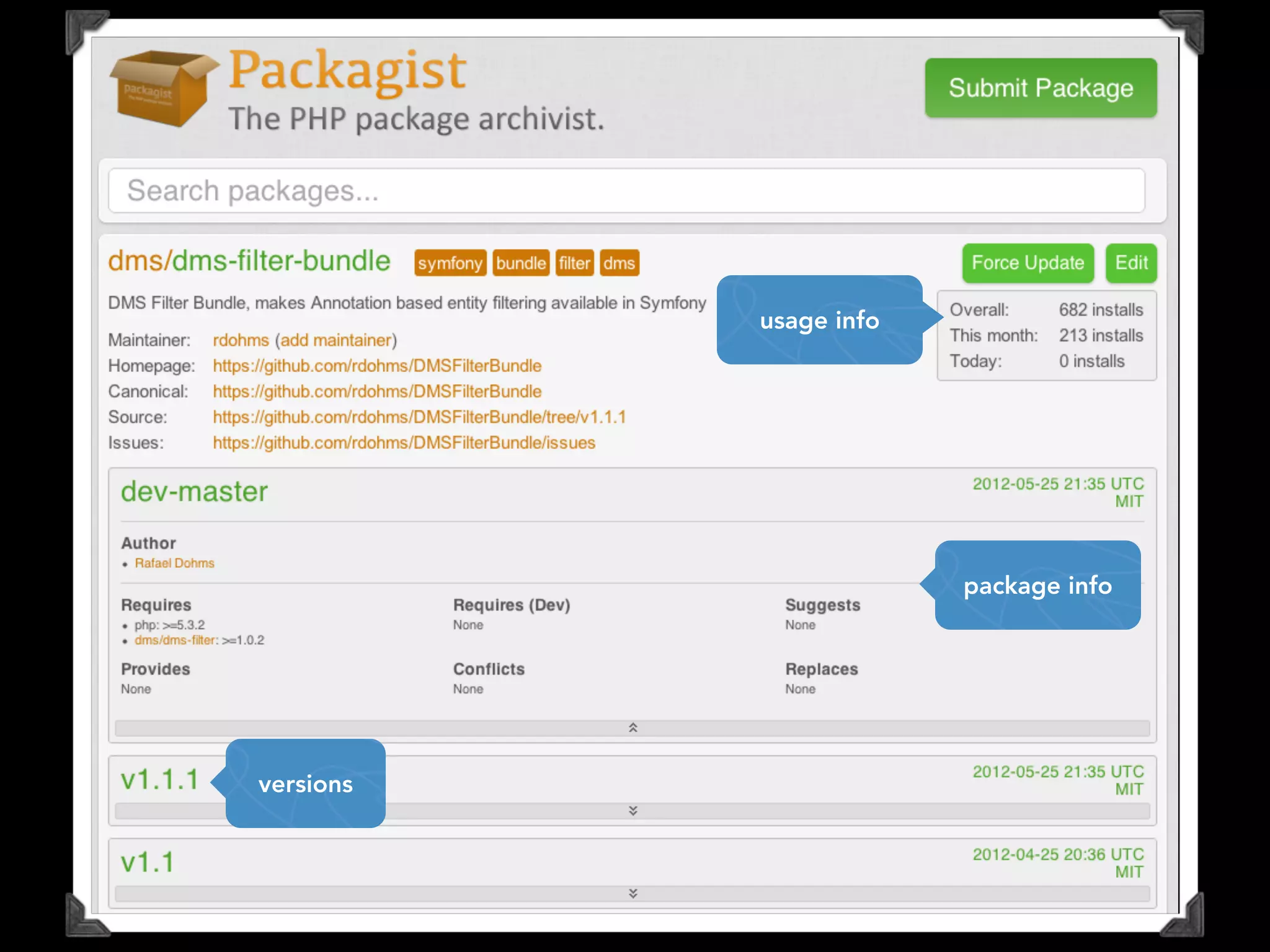Screen dimensions: 1270x952
Task: Open author Rafael Dohms link
Action: pos(174,563)
